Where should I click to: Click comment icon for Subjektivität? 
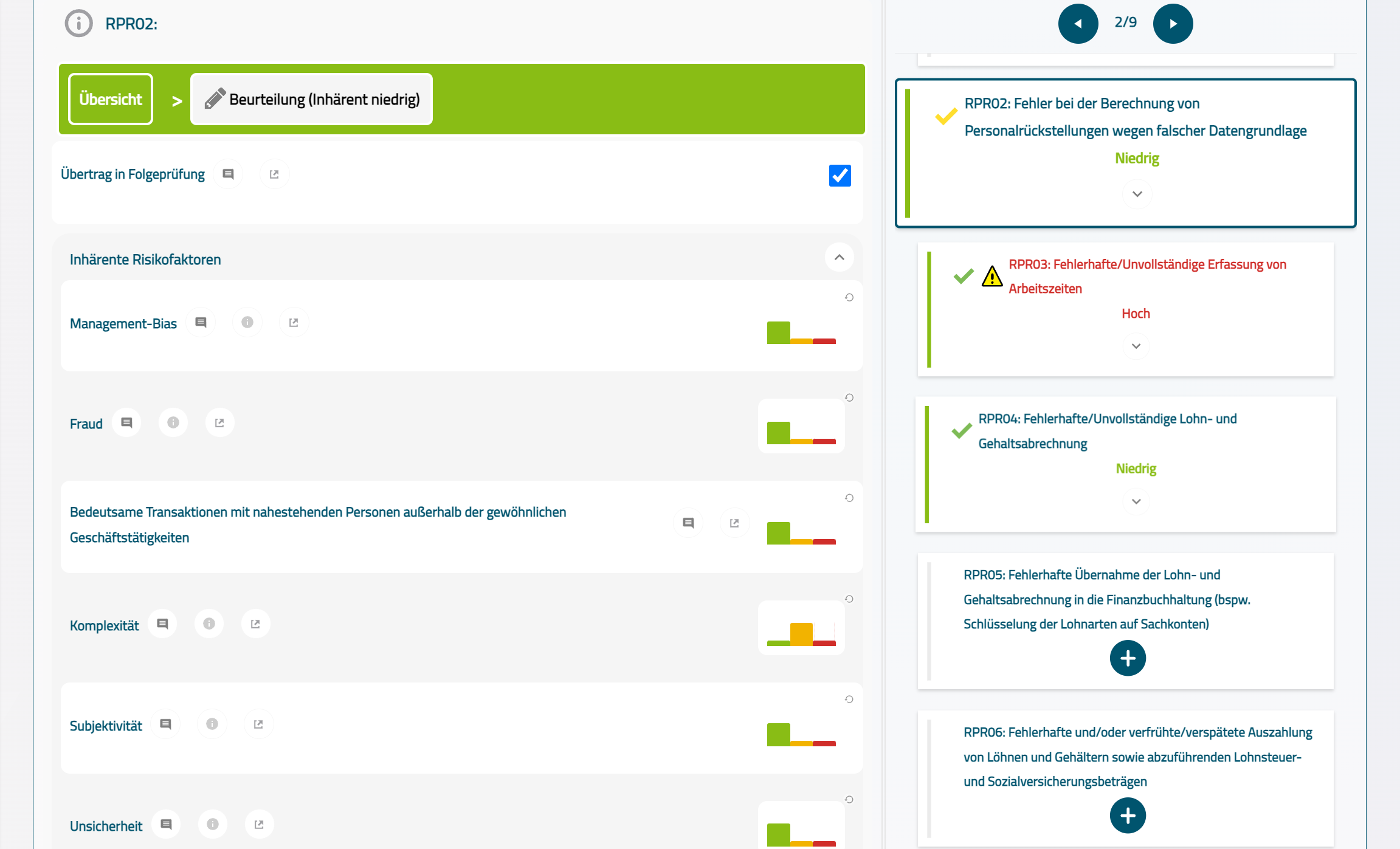165,724
